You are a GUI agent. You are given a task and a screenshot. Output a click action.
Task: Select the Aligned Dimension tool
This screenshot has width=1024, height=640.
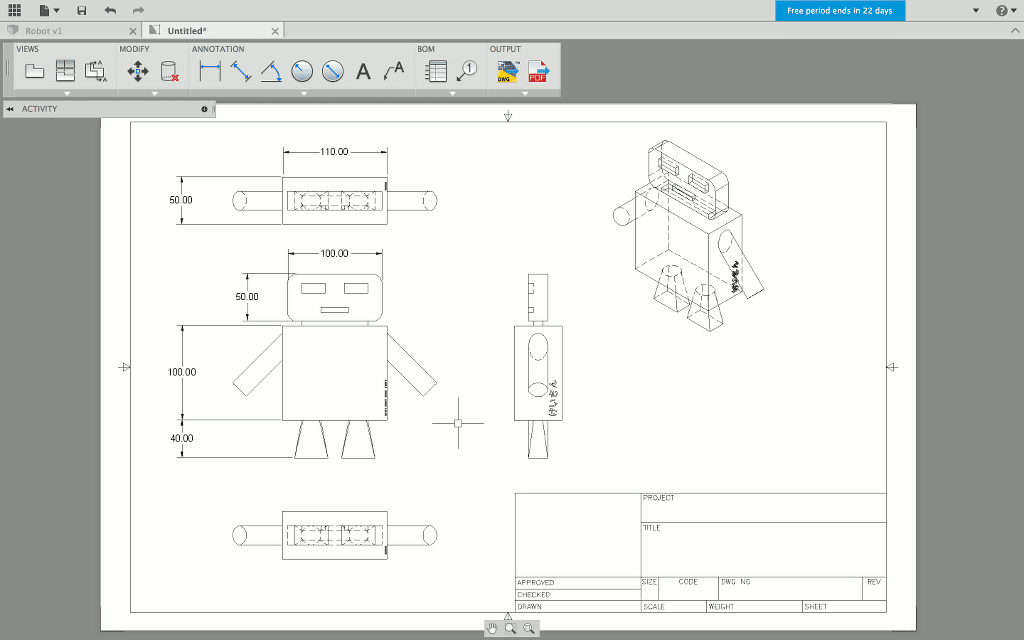[x=241, y=71]
